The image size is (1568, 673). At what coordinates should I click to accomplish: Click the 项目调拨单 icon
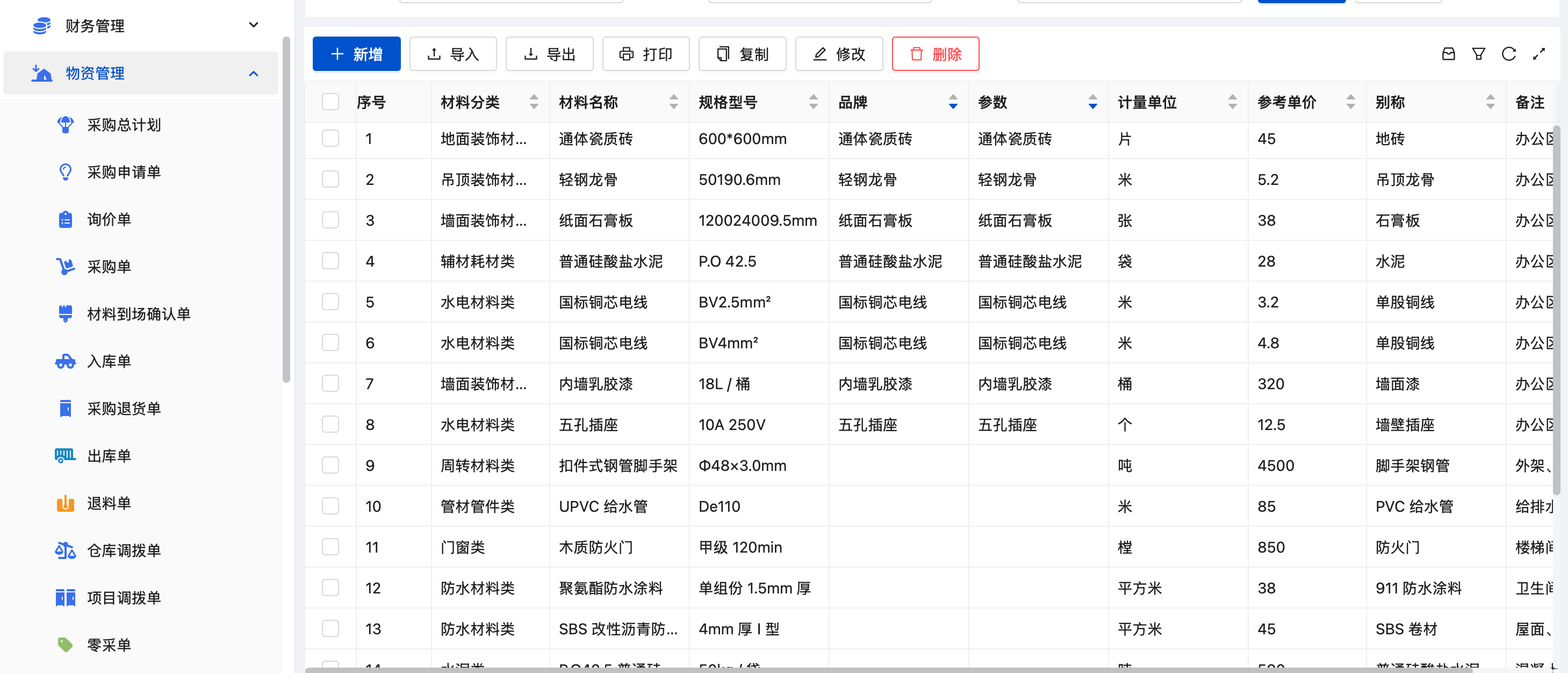[65, 598]
